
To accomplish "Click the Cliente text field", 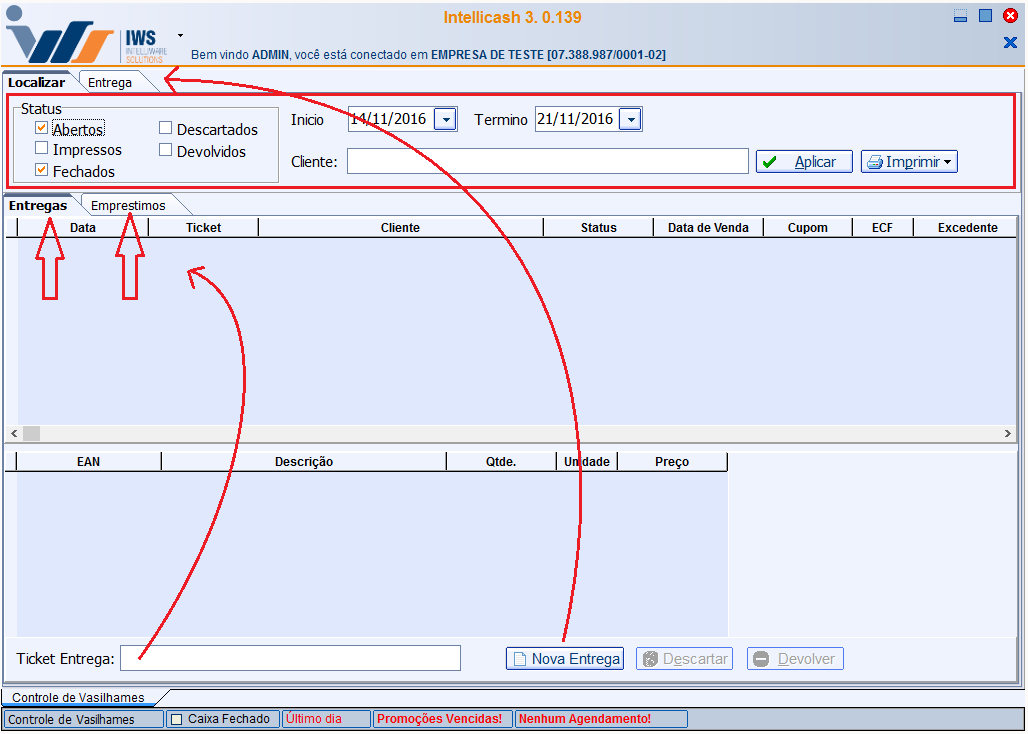I will pyautogui.click(x=547, y=162).
